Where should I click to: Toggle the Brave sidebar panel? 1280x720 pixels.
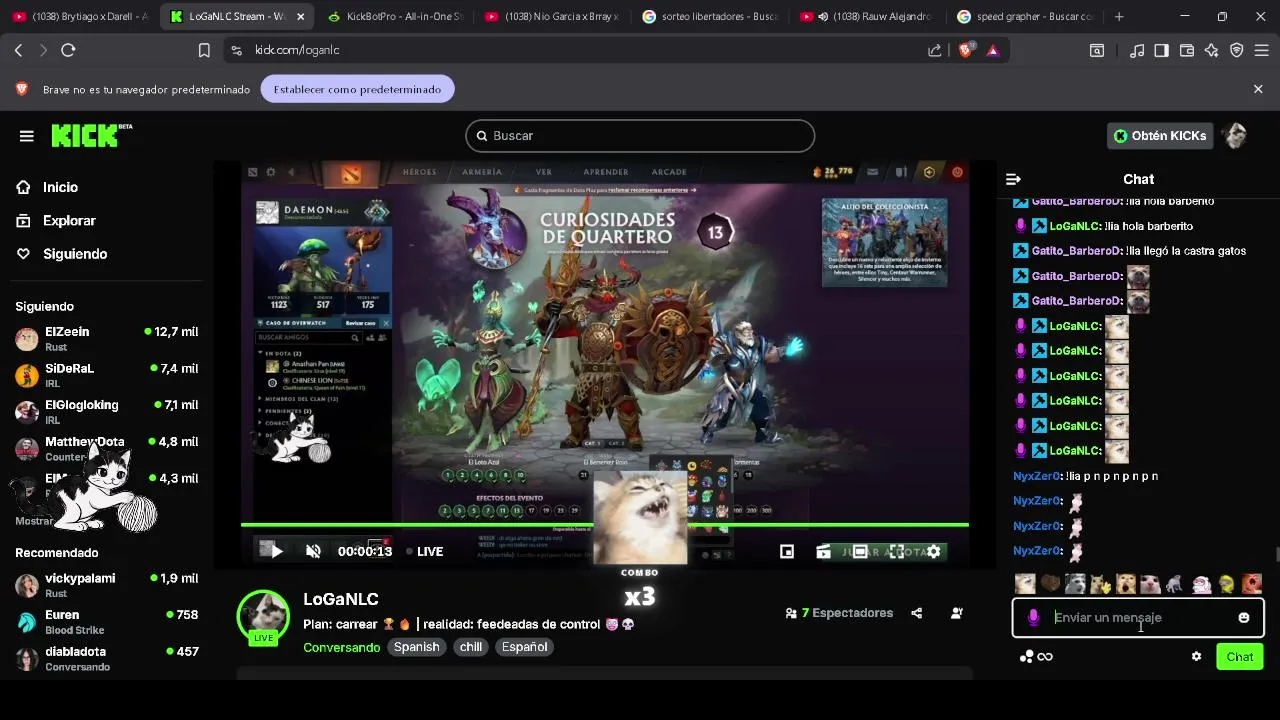[1162, 50]
